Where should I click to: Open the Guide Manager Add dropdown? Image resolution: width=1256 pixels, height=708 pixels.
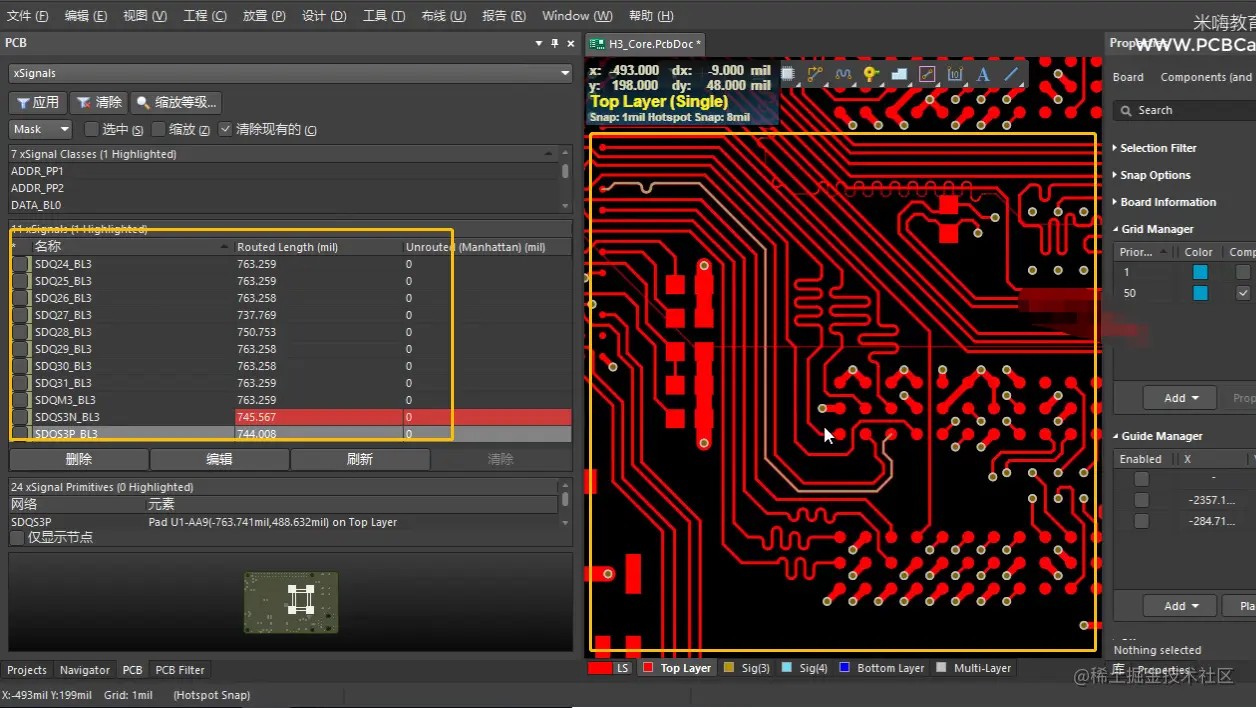point(1180,606)
